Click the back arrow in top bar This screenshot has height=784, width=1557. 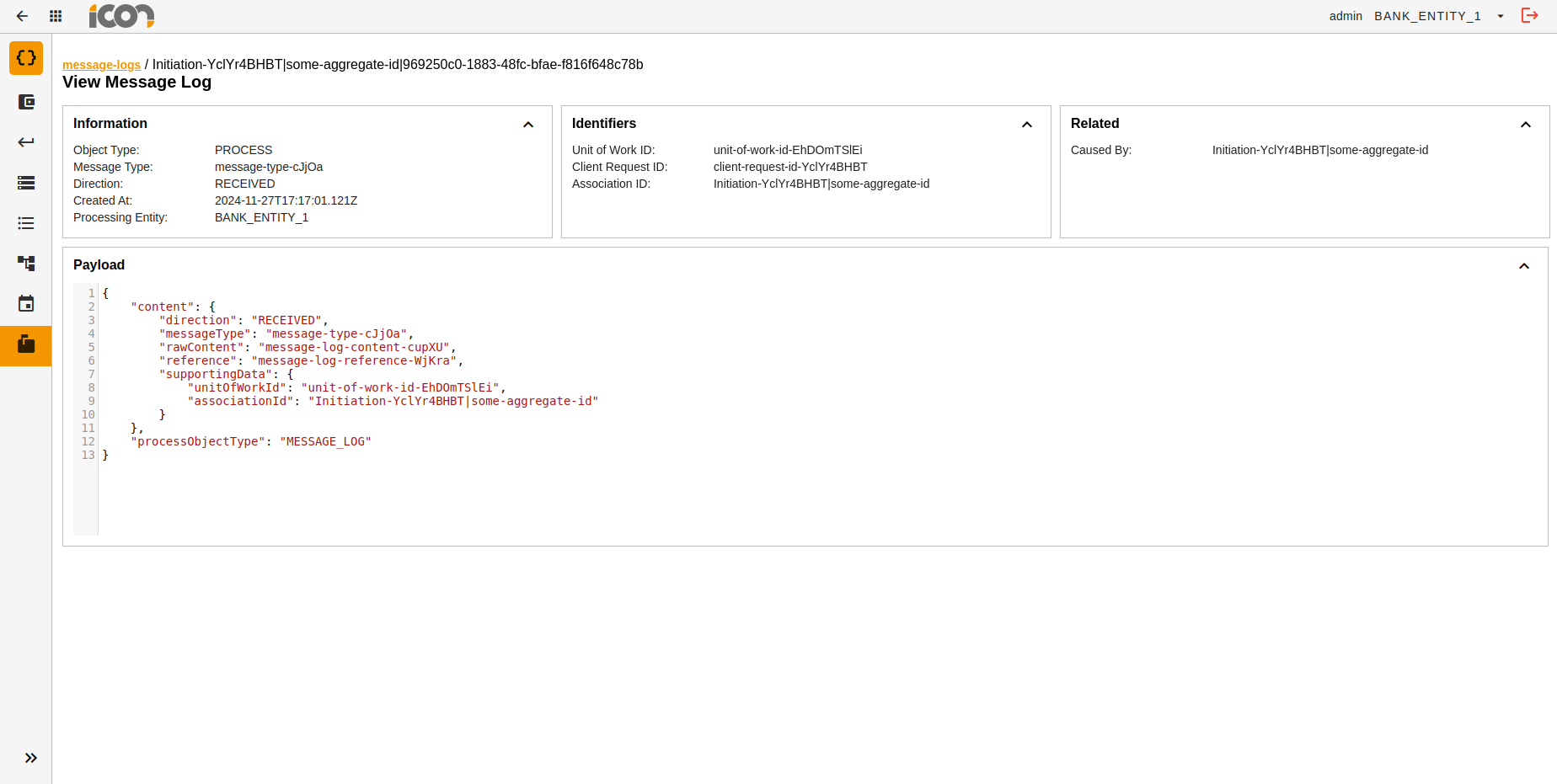[x=22, y=16]
